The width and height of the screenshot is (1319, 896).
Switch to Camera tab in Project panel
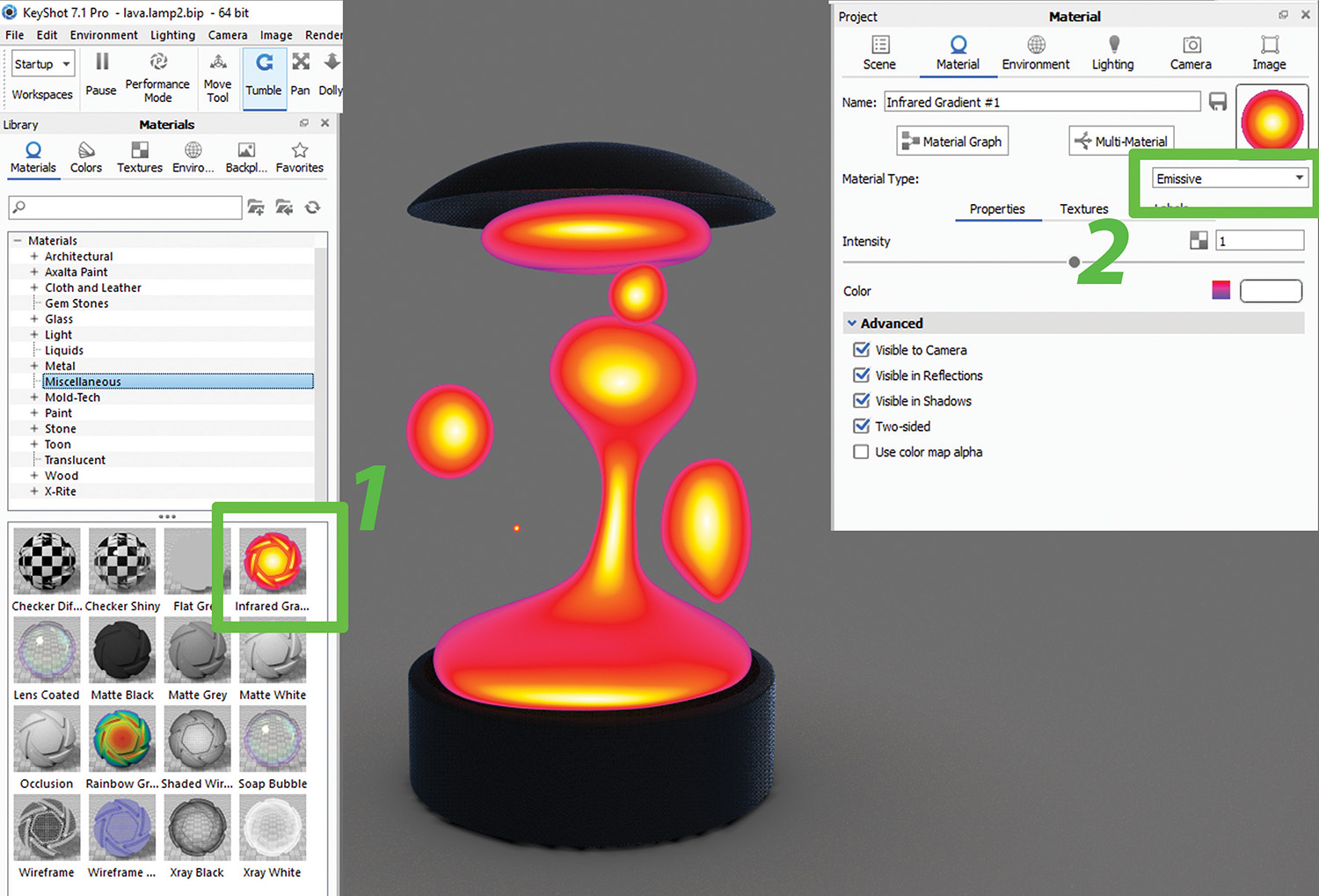[1191, 54]
